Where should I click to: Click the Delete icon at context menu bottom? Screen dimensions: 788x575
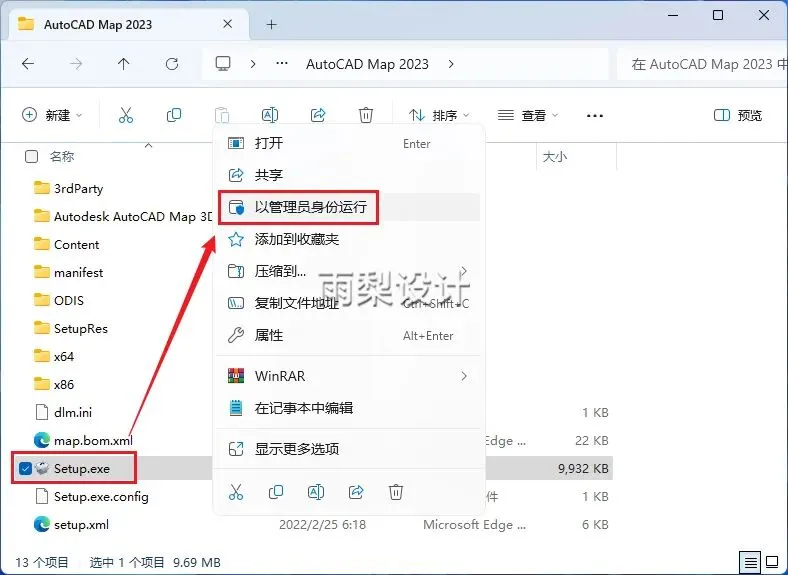[396, 492]
